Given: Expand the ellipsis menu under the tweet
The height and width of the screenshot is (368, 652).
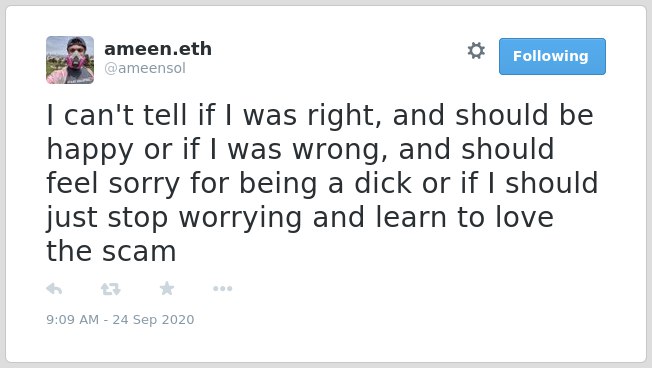Looking at the screenshot, I should point(222,288).
